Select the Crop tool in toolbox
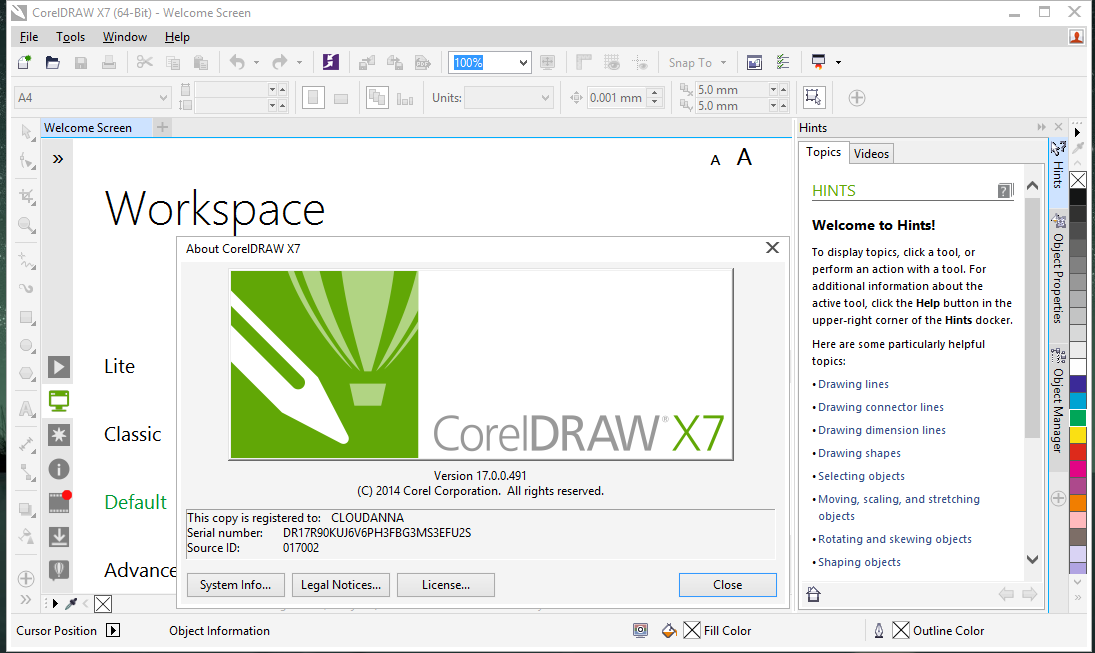Screen dimensions: 1095x653 [x=27, y=196]
